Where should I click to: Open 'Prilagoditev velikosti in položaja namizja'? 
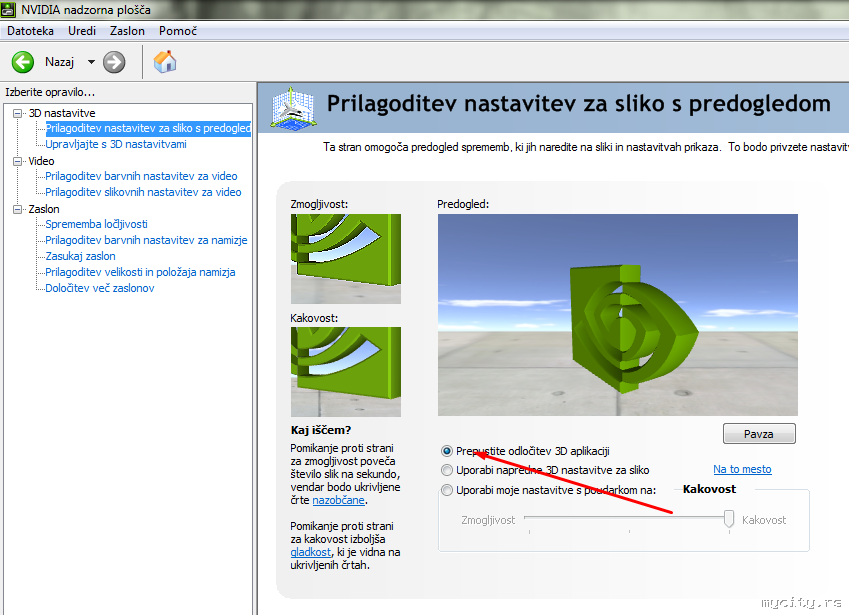pyautogui.click(x=140, y=272)
